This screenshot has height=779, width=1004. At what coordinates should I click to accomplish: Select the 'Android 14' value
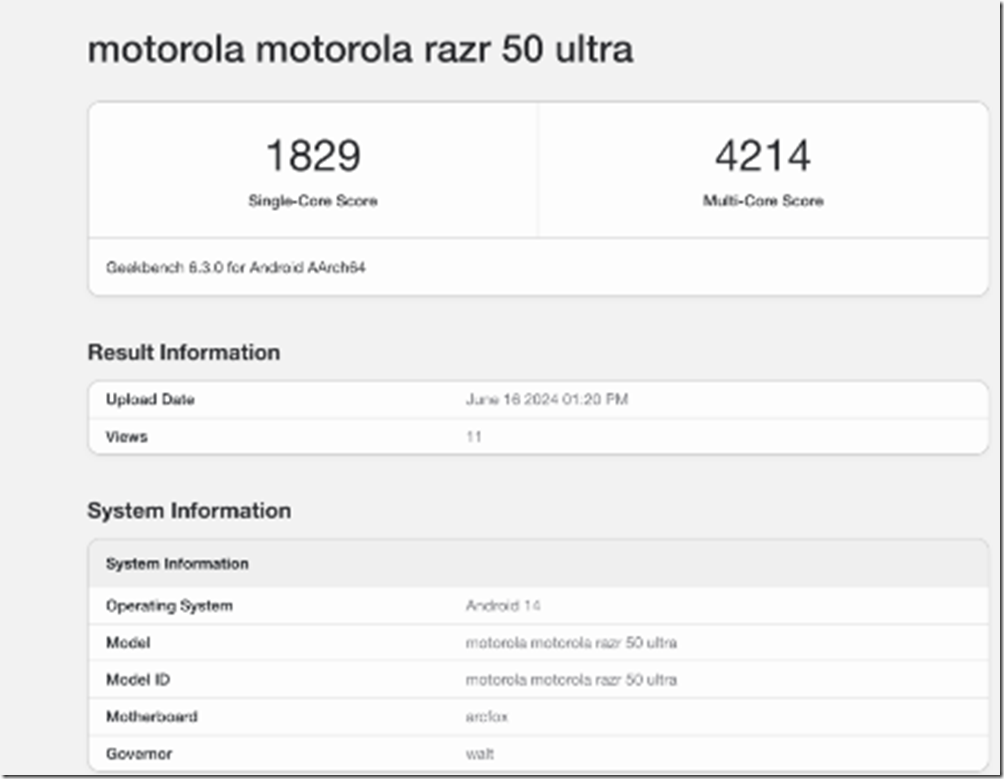tap(503, 606)
